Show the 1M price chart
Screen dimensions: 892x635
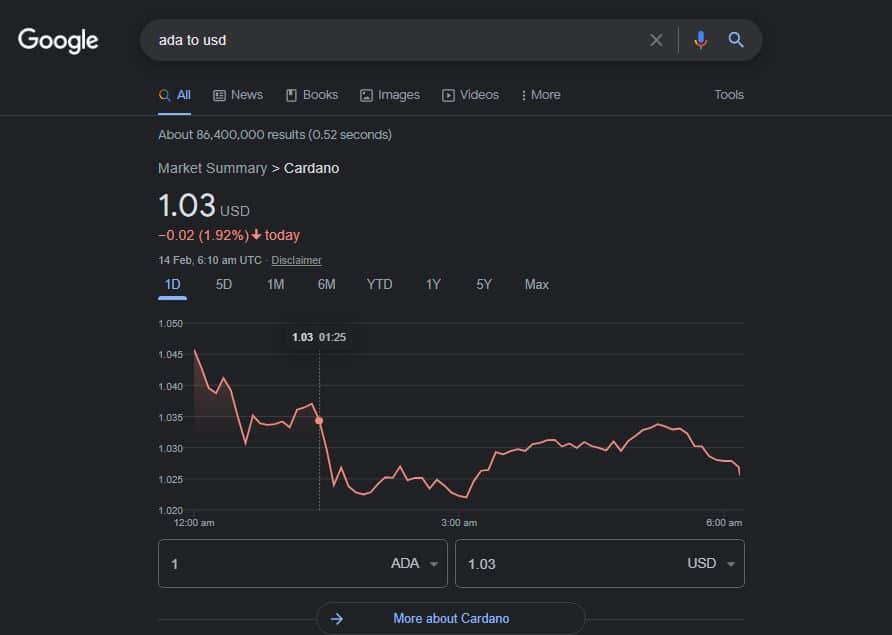275,284
